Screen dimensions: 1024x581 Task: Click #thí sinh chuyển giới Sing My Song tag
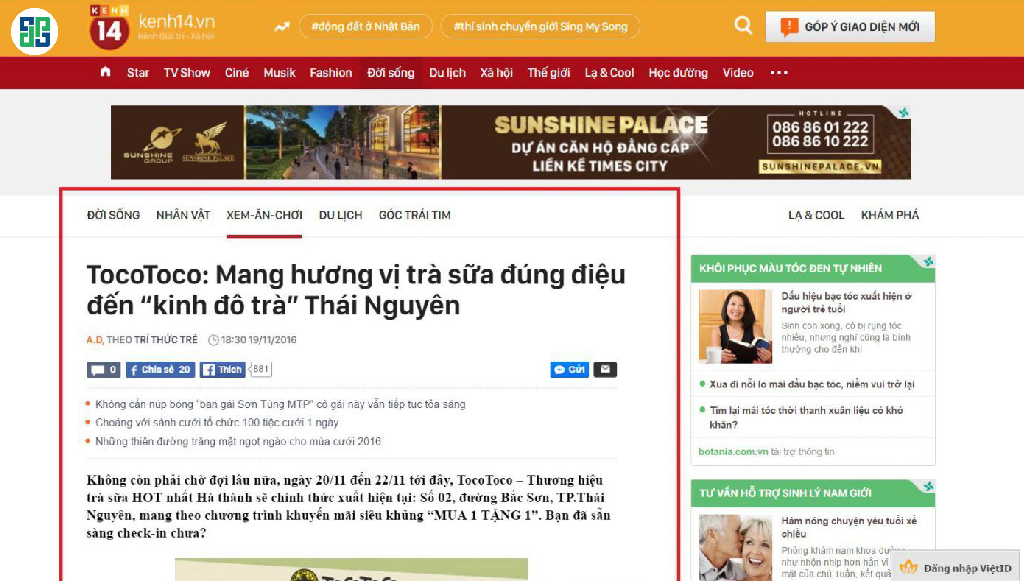tap(540, 27)
